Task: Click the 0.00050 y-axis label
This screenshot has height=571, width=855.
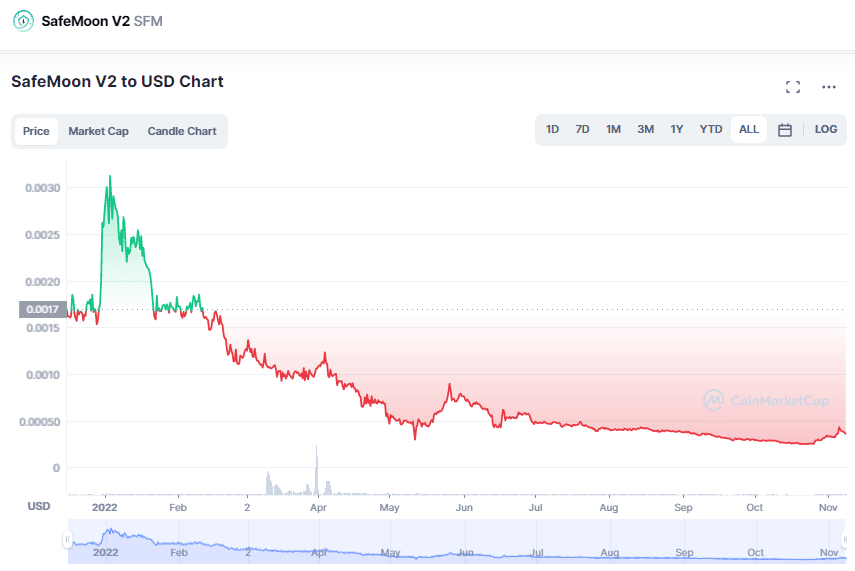Action: [x=40, y=422]
